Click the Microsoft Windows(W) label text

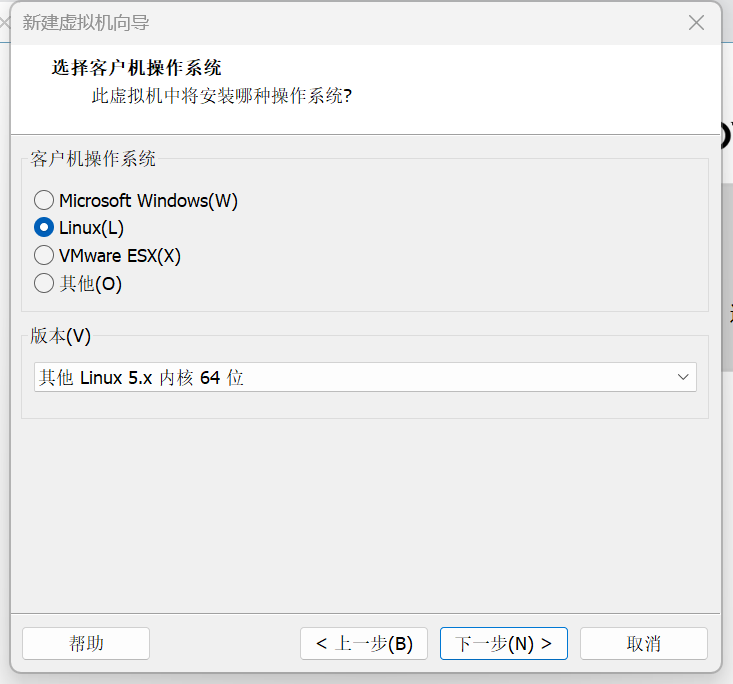click(148, 200)
